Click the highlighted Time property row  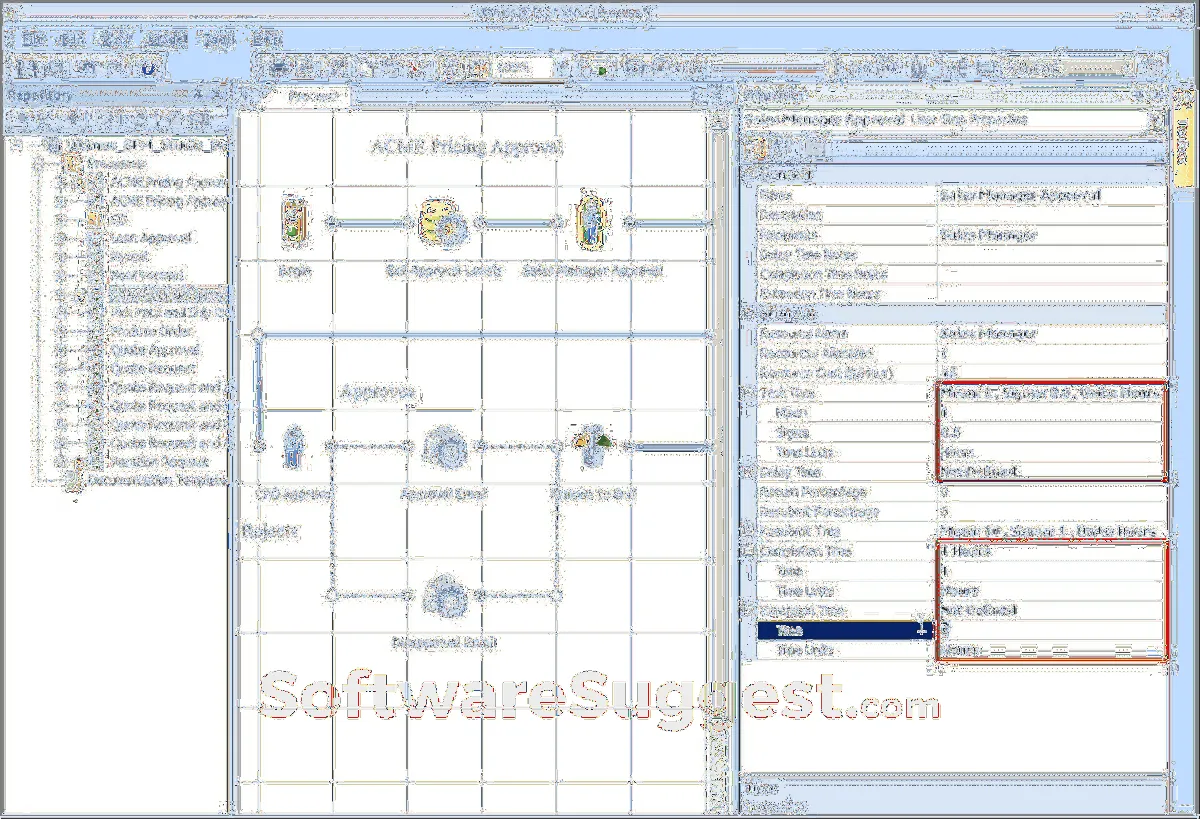click(x=844, y=631)
